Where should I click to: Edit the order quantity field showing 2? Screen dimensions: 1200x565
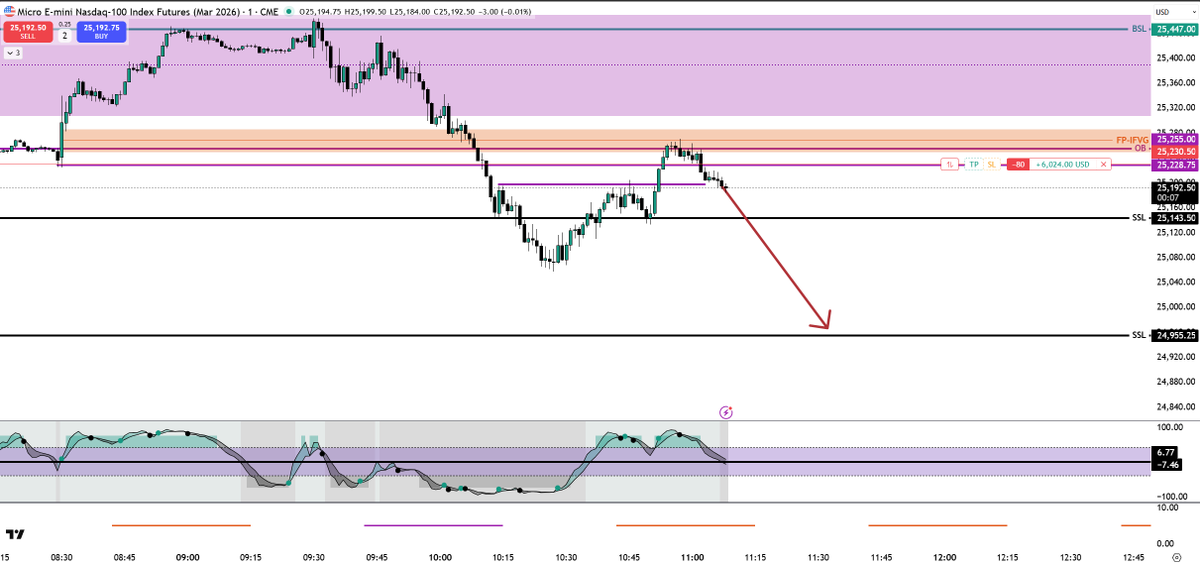63,35
